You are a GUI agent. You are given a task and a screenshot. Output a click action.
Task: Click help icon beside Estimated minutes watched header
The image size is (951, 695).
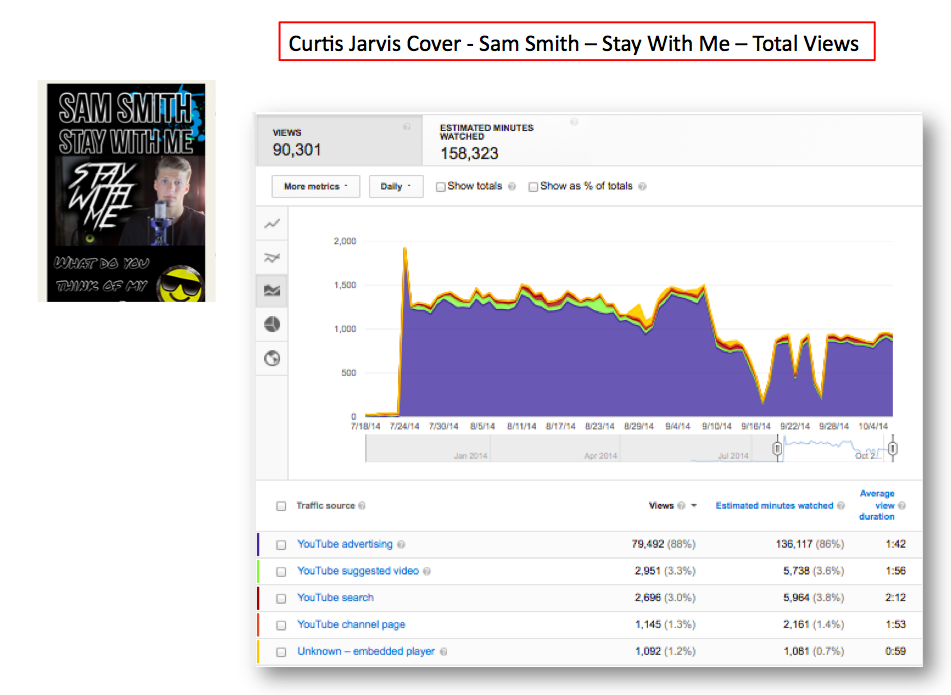point(841,506)
